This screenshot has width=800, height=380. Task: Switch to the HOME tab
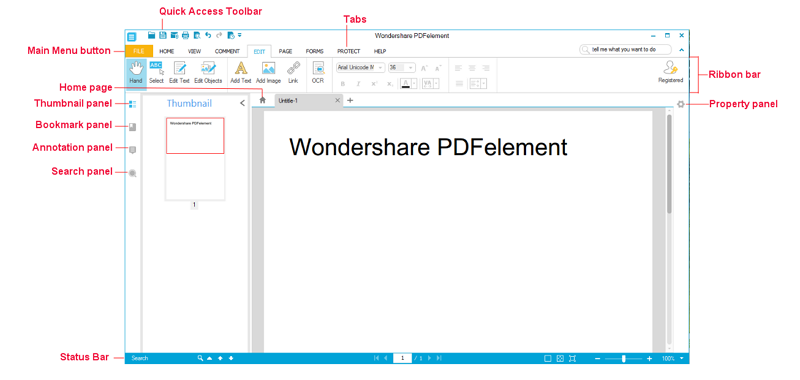(166, 51)
